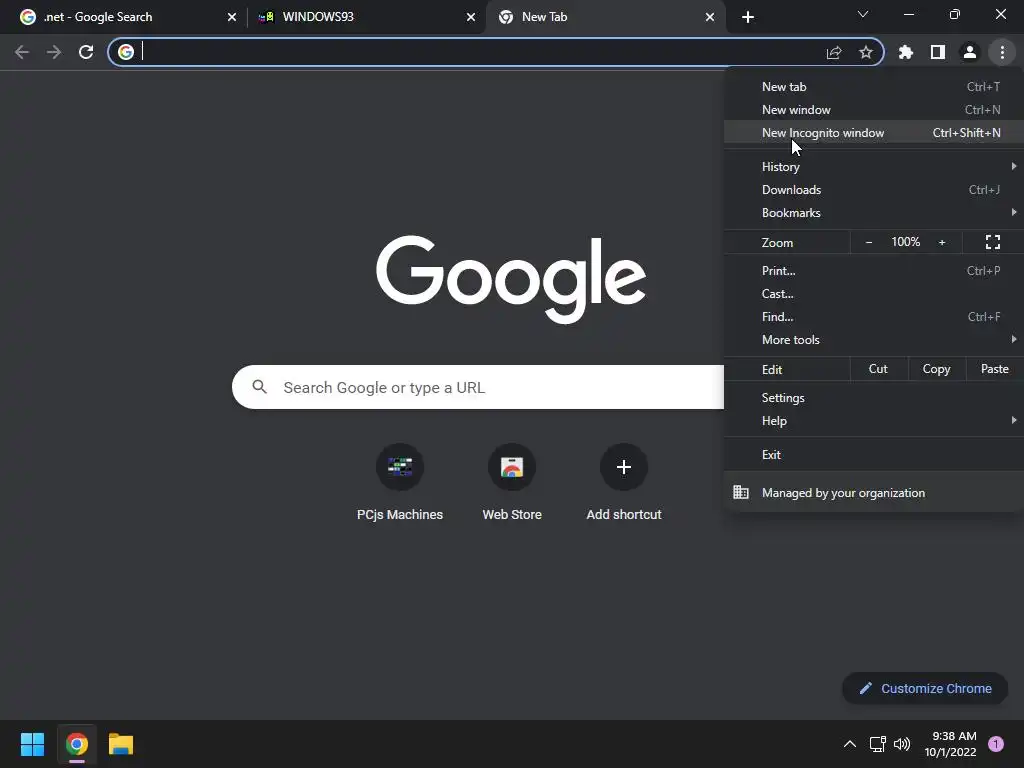1024x768 pixels.
Task: Click the Customize Chrome button
Action: [925, 688]
